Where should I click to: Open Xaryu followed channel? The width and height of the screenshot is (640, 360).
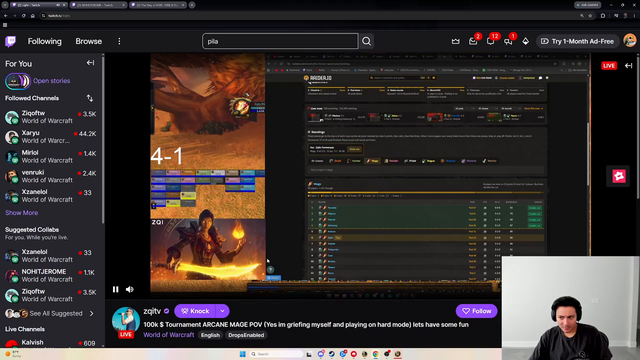tap(51, 137)
